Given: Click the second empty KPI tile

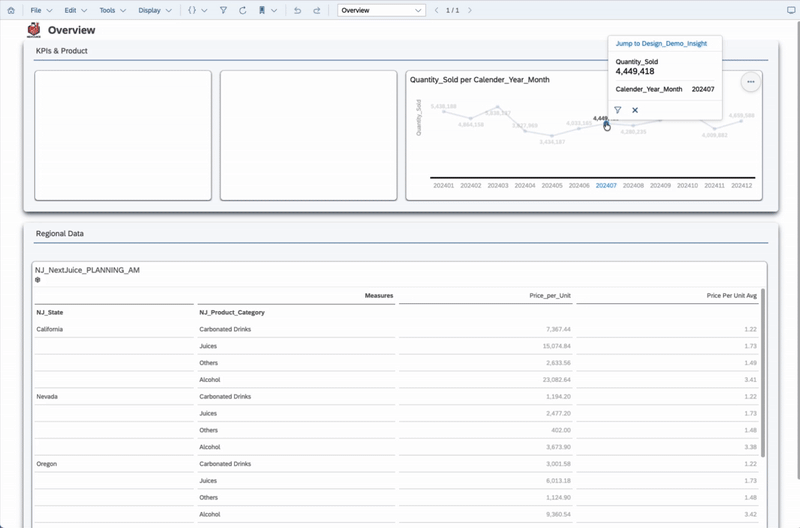Looking at the screenshot, I should 308,135.
